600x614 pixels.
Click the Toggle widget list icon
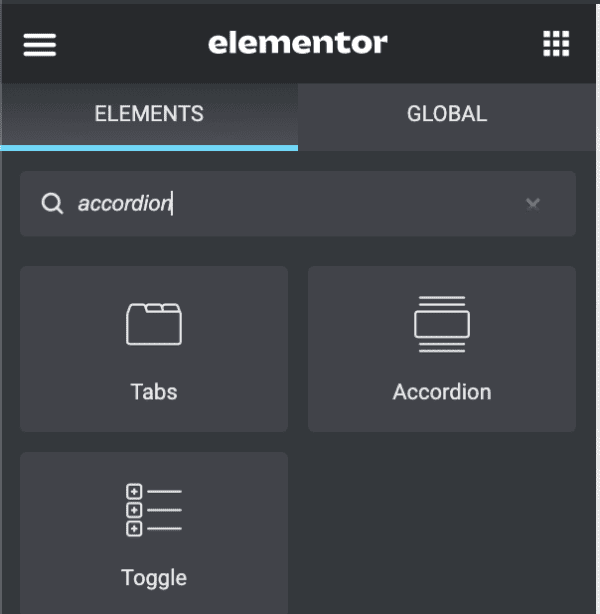pyautogui.click(x=154, y=510)
